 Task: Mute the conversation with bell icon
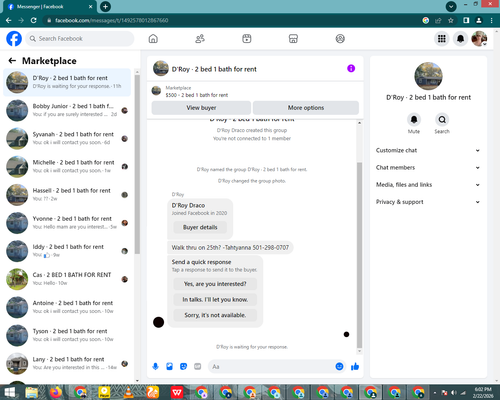pos(414,119)
